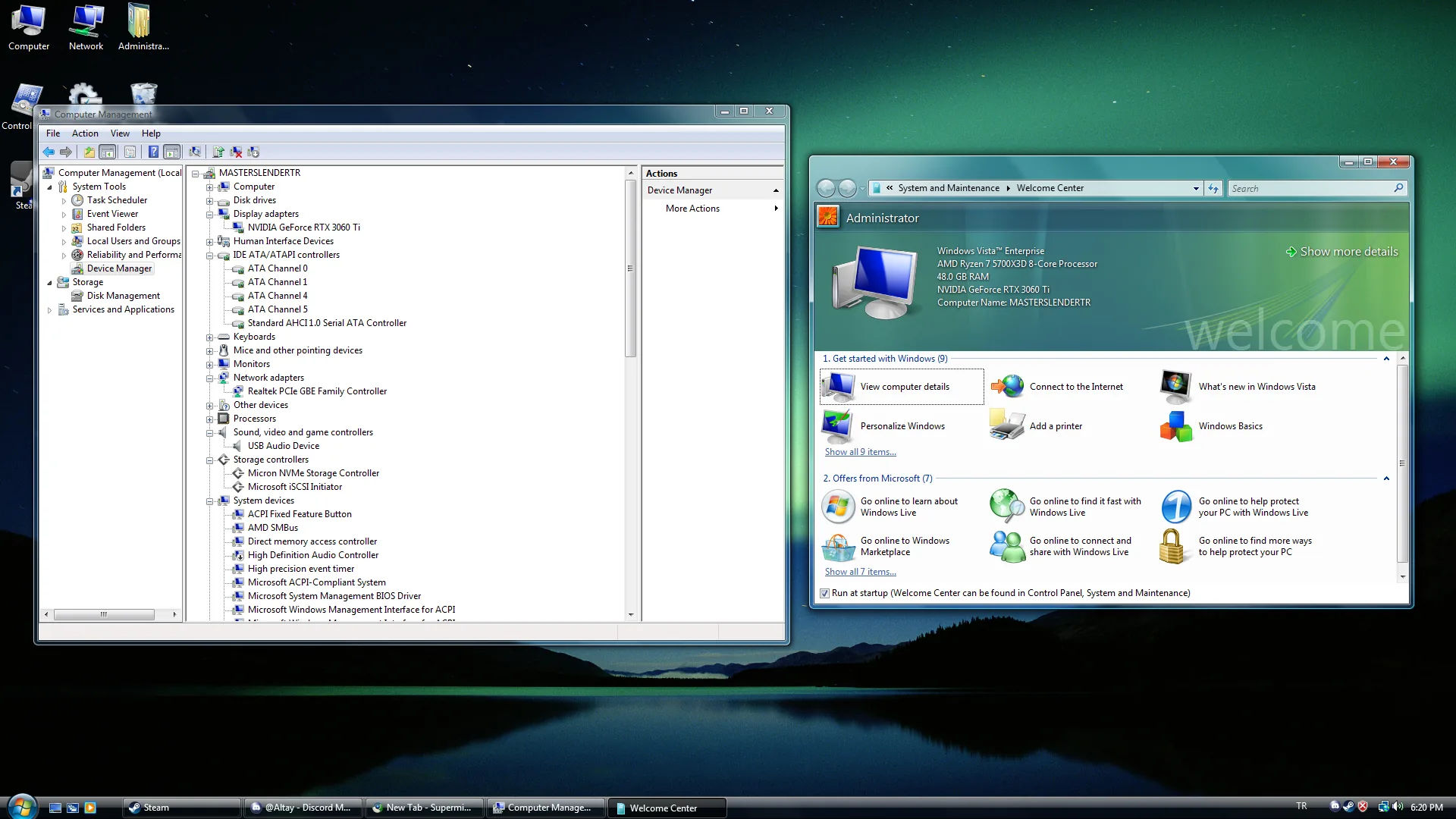Click Show more details in Welcome Center
This screenshot has height=819, width=1456.
(x=1341, y=252)
